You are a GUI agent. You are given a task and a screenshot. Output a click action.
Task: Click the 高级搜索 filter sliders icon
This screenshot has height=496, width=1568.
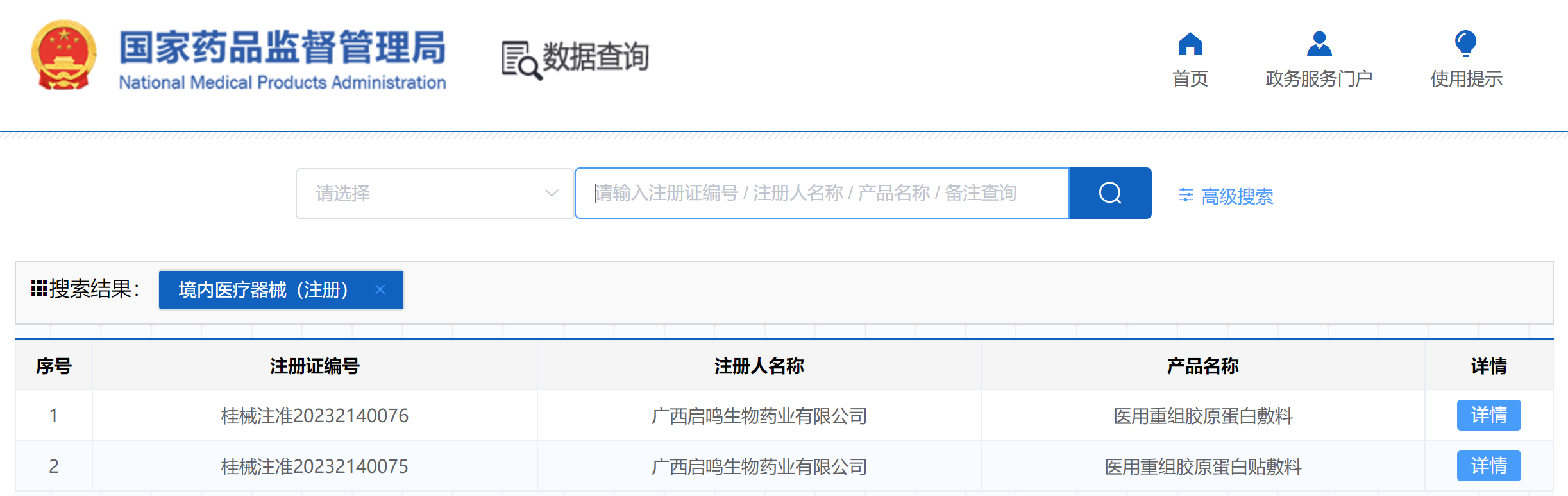pyautogui.click(x=1186, y=196)
